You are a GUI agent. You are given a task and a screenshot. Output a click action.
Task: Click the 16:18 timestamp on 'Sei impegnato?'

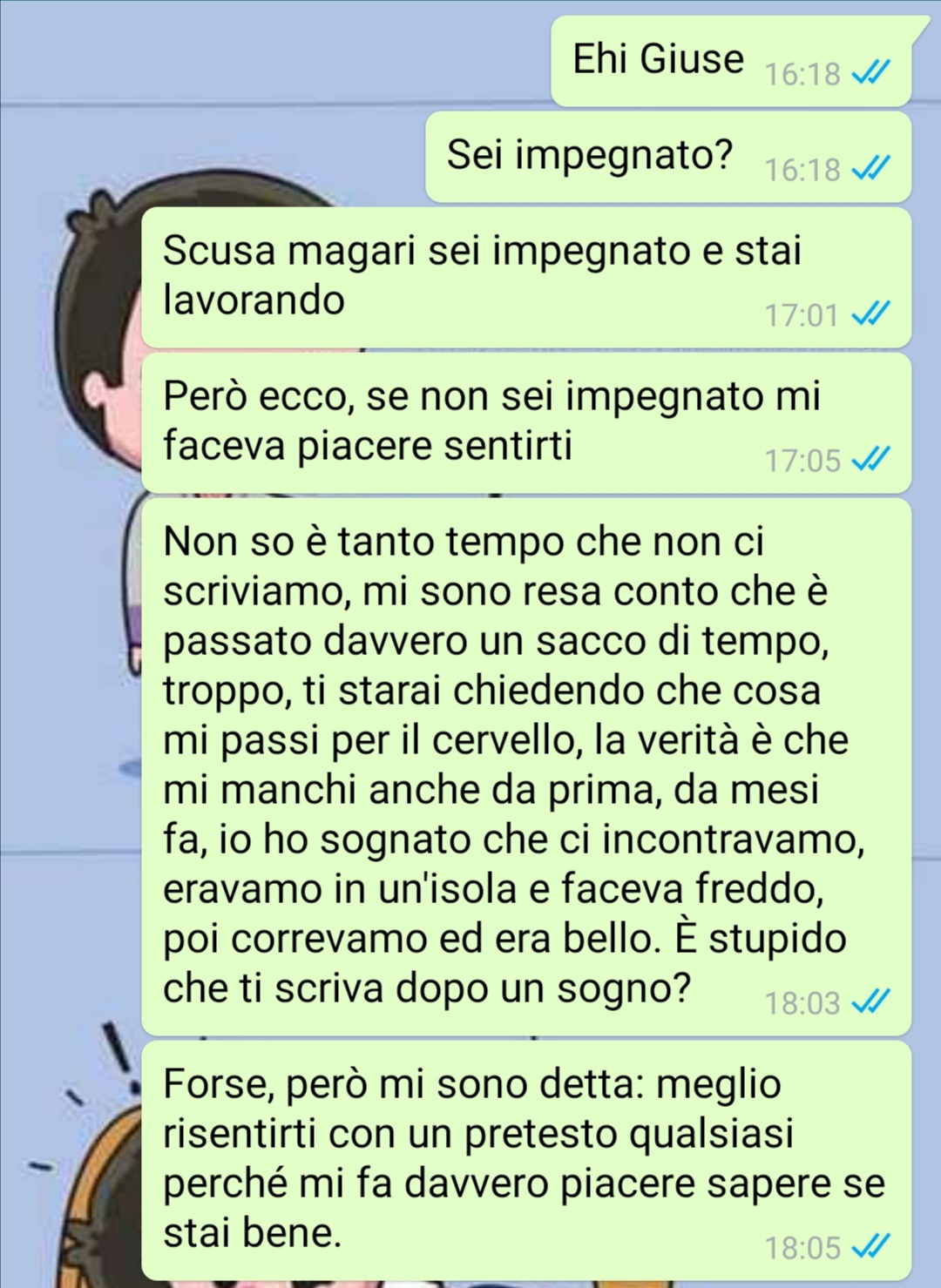[x=802, y=169]
